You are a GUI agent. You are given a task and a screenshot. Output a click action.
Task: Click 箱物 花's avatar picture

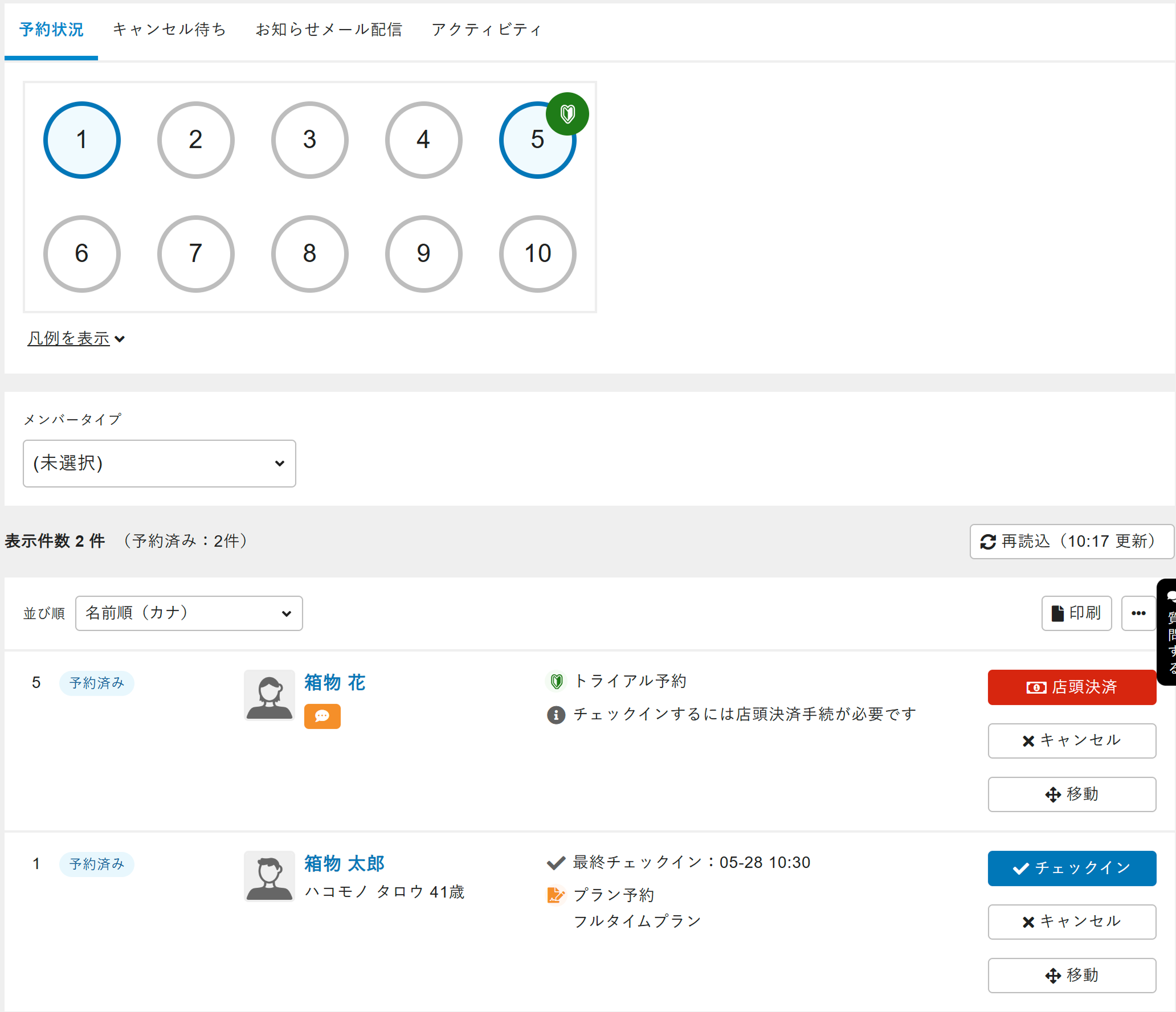pyautogui.click(x=269, y=695)
